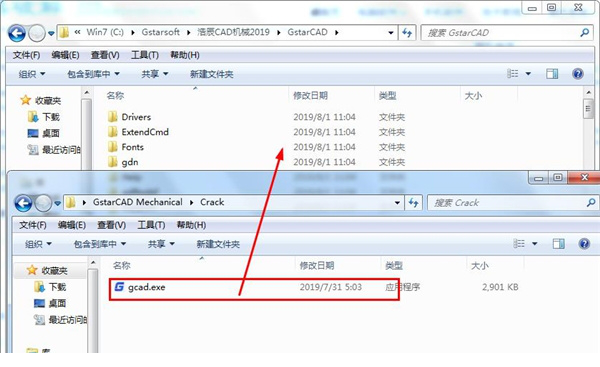Open 查看(V) menu in GstarCAD window
This screenshot has width=600, height=367.
tap(105, 55)
